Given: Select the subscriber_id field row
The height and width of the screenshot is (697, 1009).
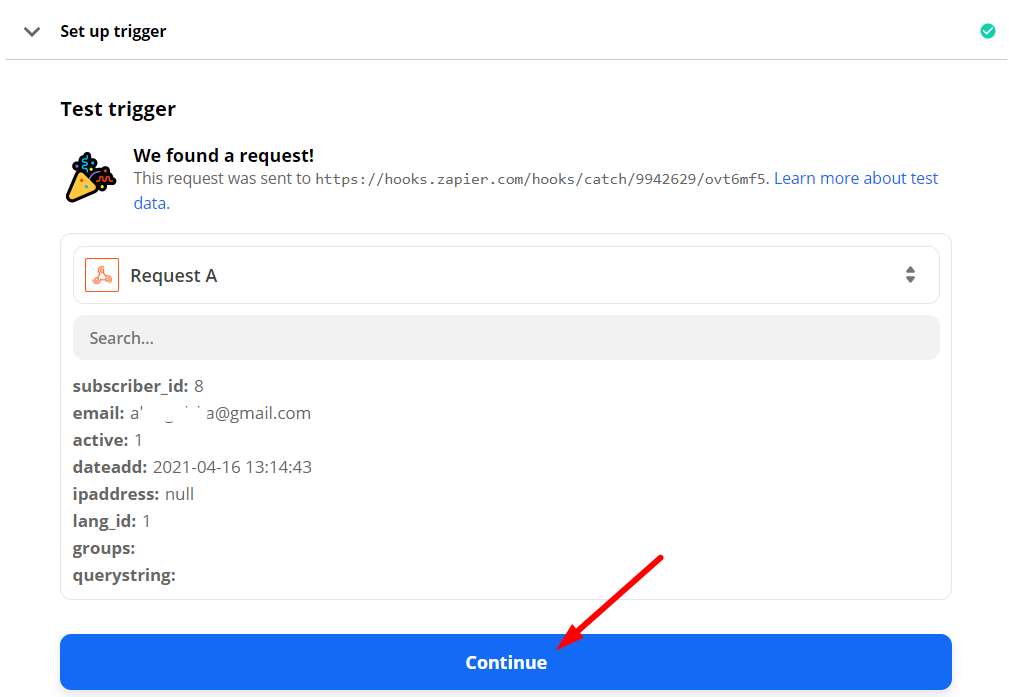Looking at the screenshot, I should pyautogui.click(x=138, y=386).
